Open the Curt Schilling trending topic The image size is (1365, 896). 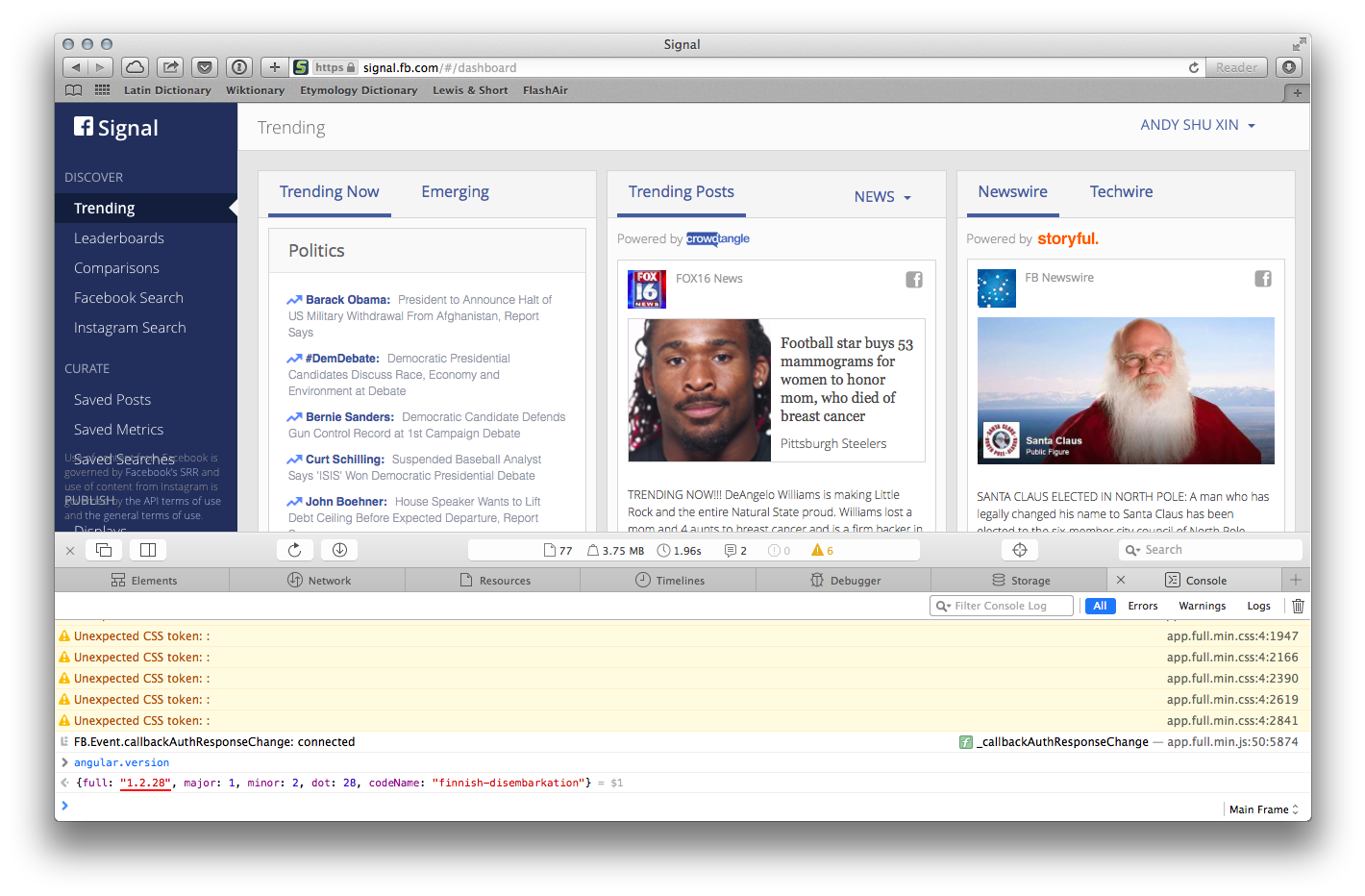pyautogui.click(x=344, y=460)
